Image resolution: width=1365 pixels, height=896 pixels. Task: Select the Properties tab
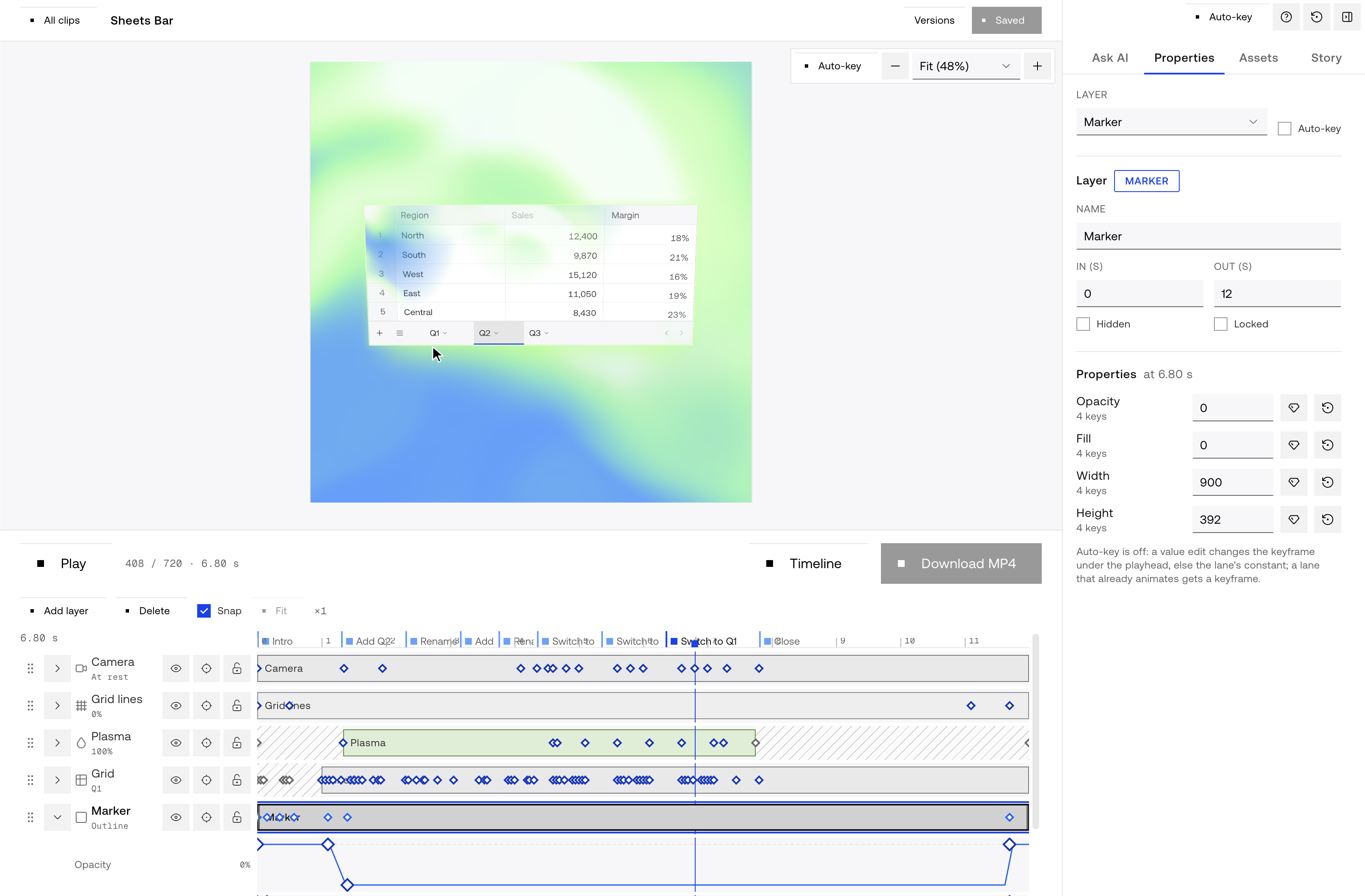pyautogui.click(x=1184, y=58)
